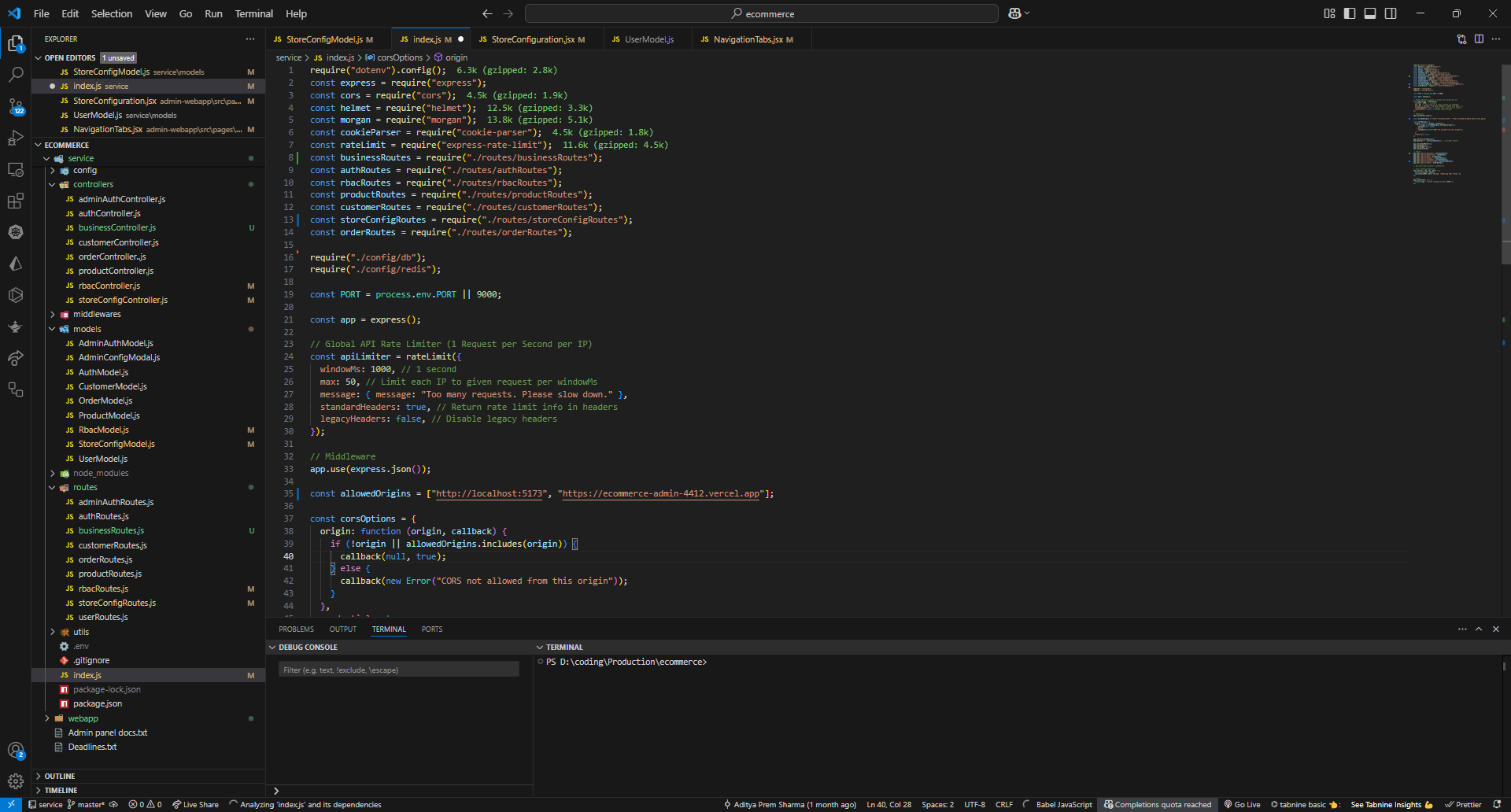Open storeConfigRoutes.js in the file tree
This screenshot has width=1511, height=812.
116,603
